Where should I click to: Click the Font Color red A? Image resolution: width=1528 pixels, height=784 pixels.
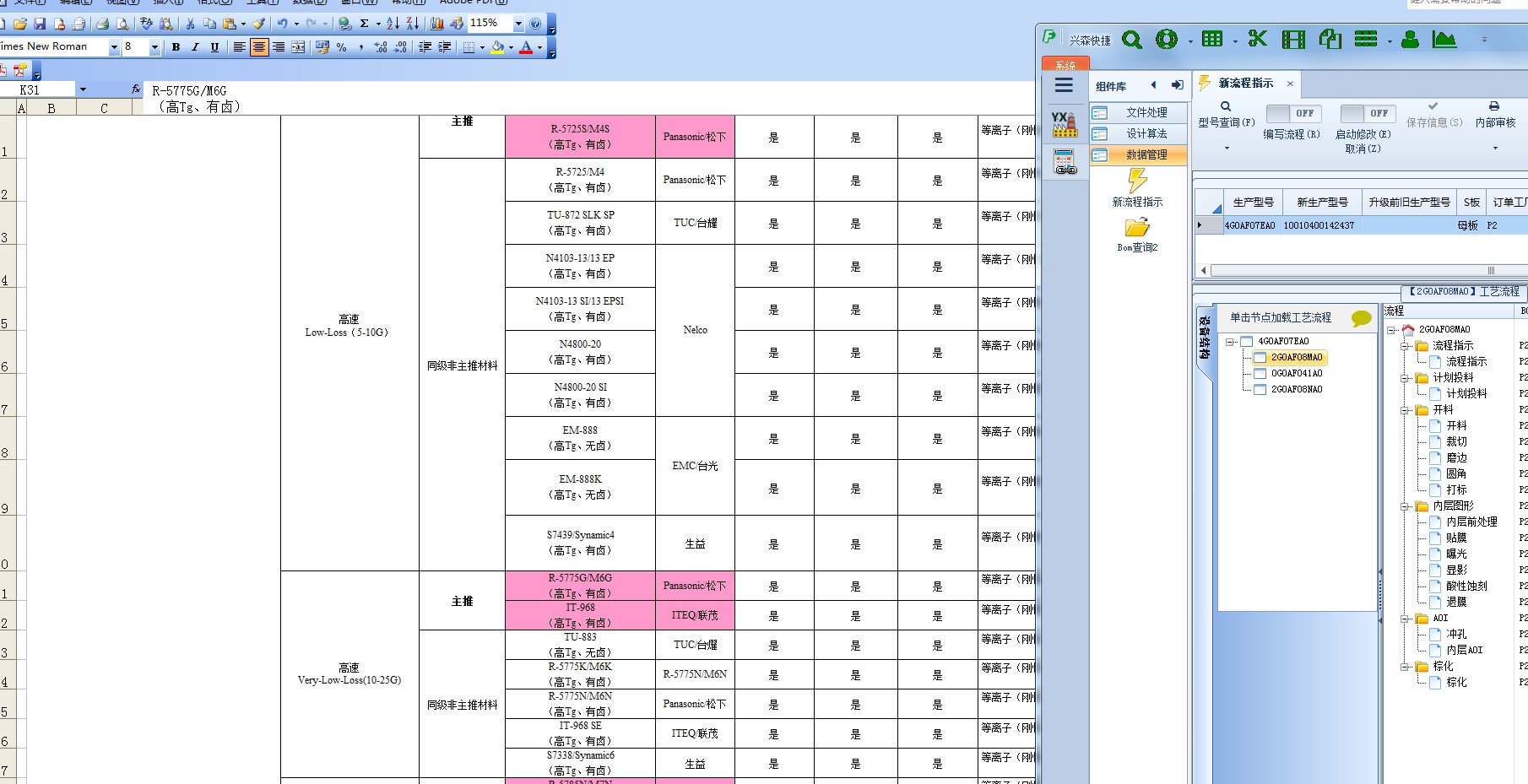click(526, 47)
